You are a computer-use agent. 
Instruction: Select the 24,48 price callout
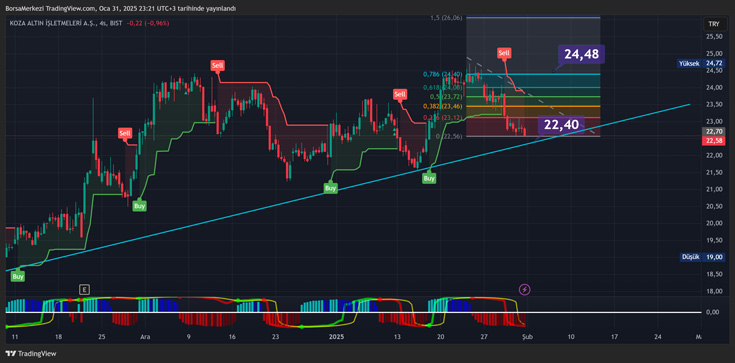[x=581, y=54]
